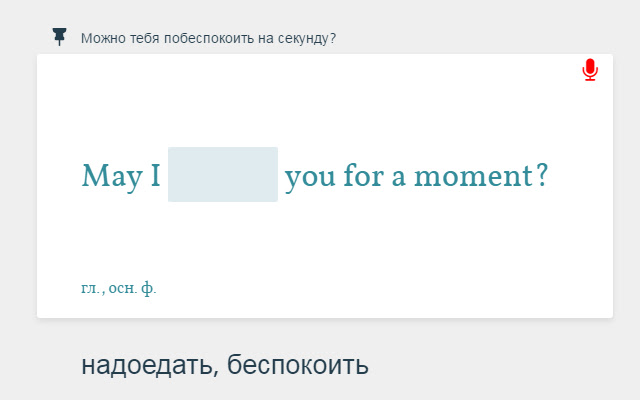Activate the red microphone icon
640x400 pixels.
[x=590, y=70]
